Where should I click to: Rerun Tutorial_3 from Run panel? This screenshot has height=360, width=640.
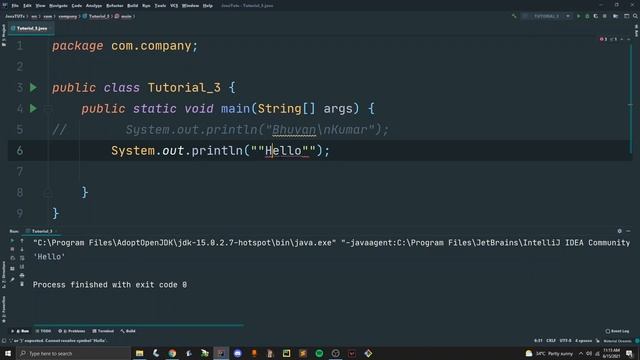point(12,241)
